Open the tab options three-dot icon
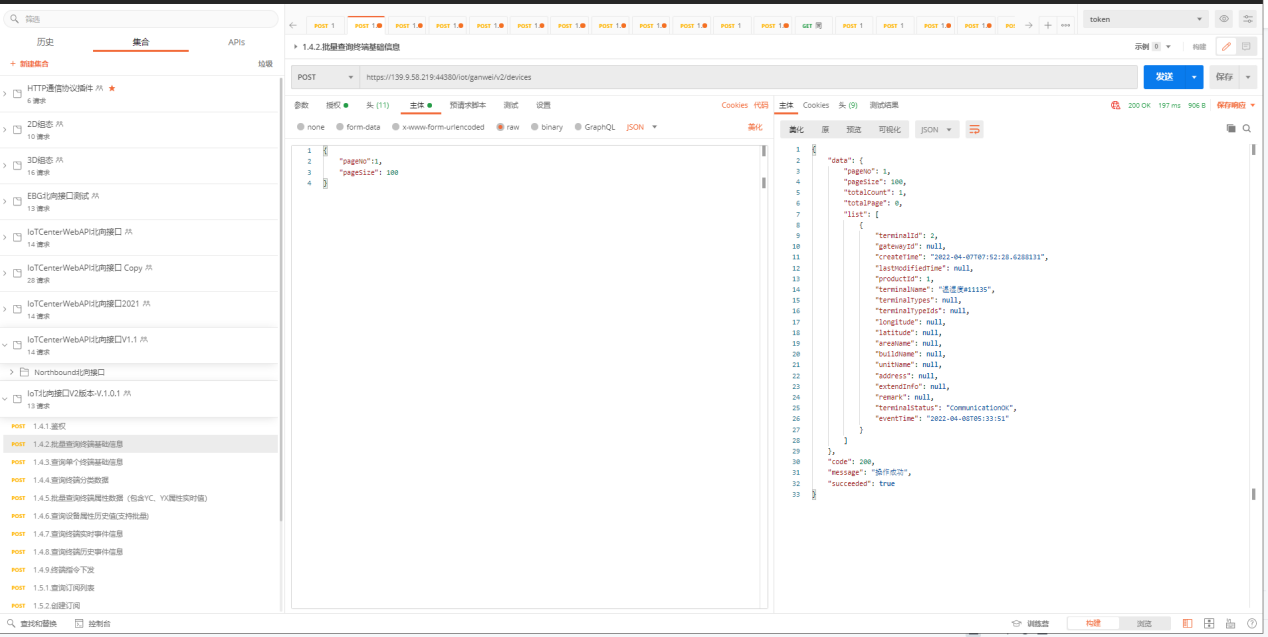The height and width of the screenshot is (637, 1268). click(1066, 25)
